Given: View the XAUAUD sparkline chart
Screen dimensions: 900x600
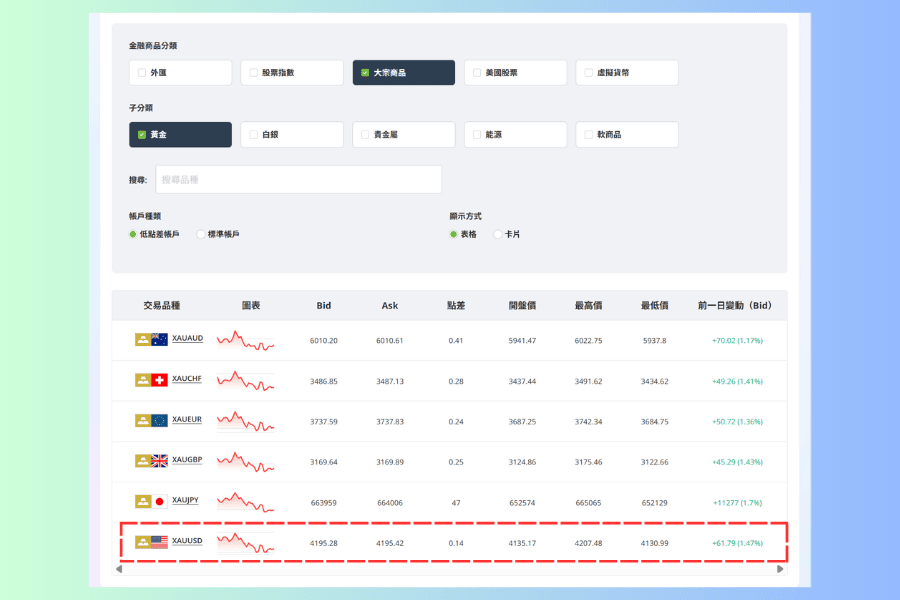Looking at the screenshot, I should coord(246,340).
